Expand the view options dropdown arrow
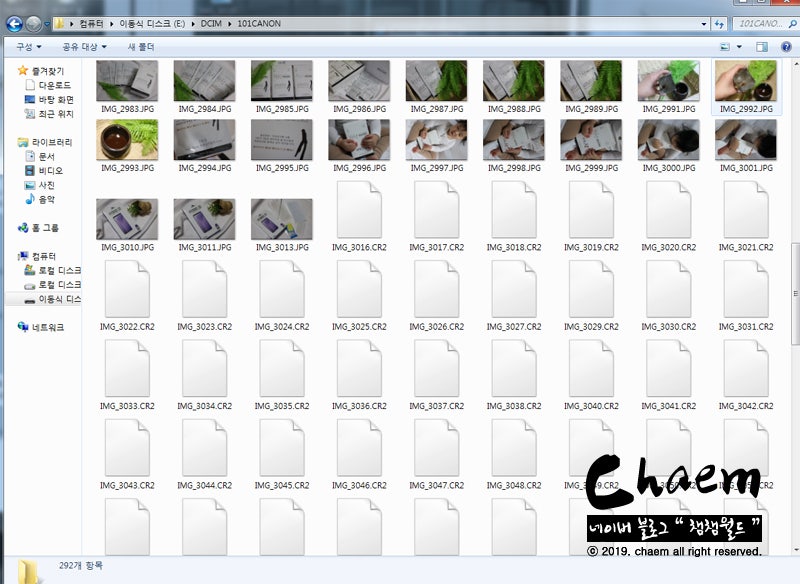Image resolution: width=800 pixels, height=584 pixels. click(739, 46)
